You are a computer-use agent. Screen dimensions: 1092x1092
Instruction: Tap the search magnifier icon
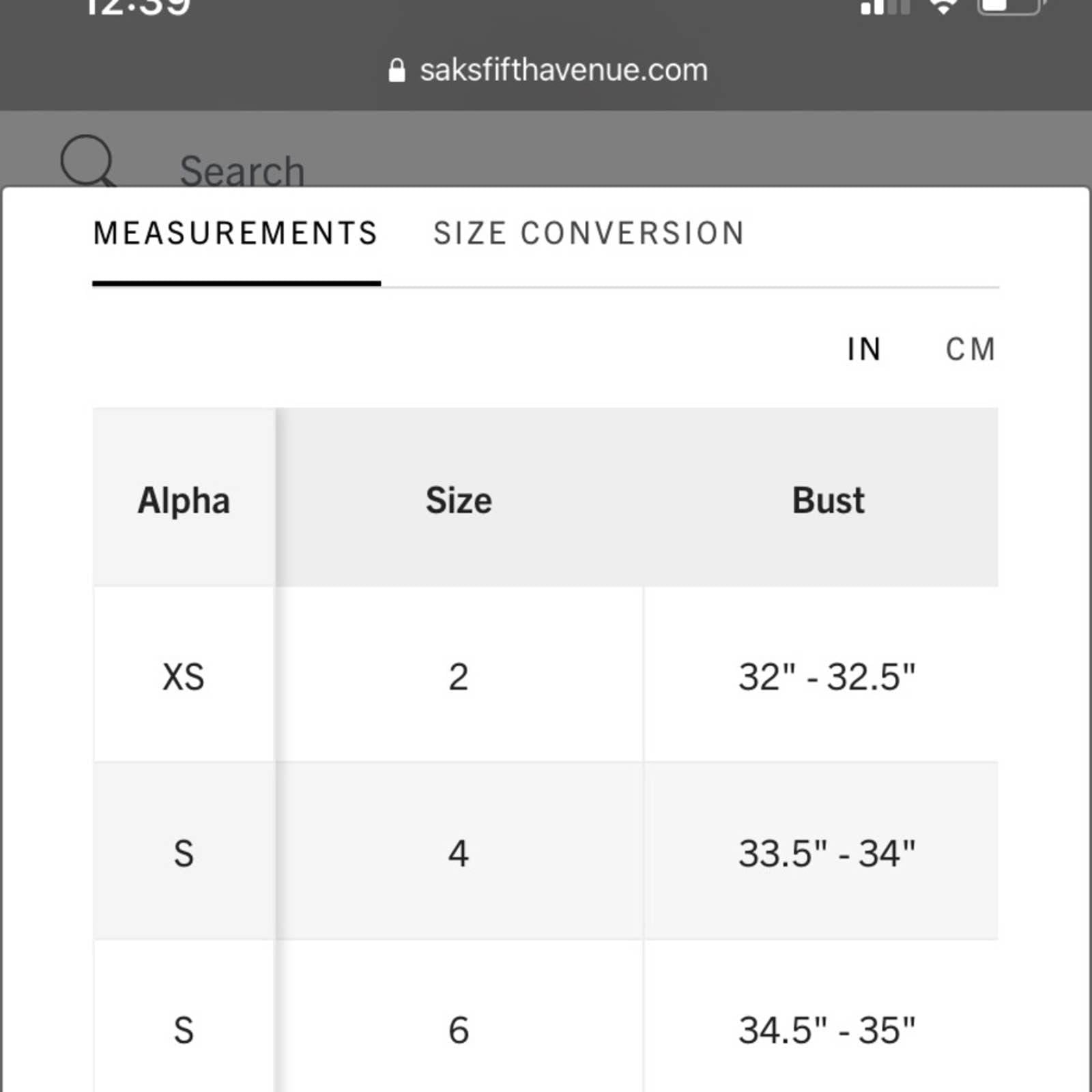[87, 161]
